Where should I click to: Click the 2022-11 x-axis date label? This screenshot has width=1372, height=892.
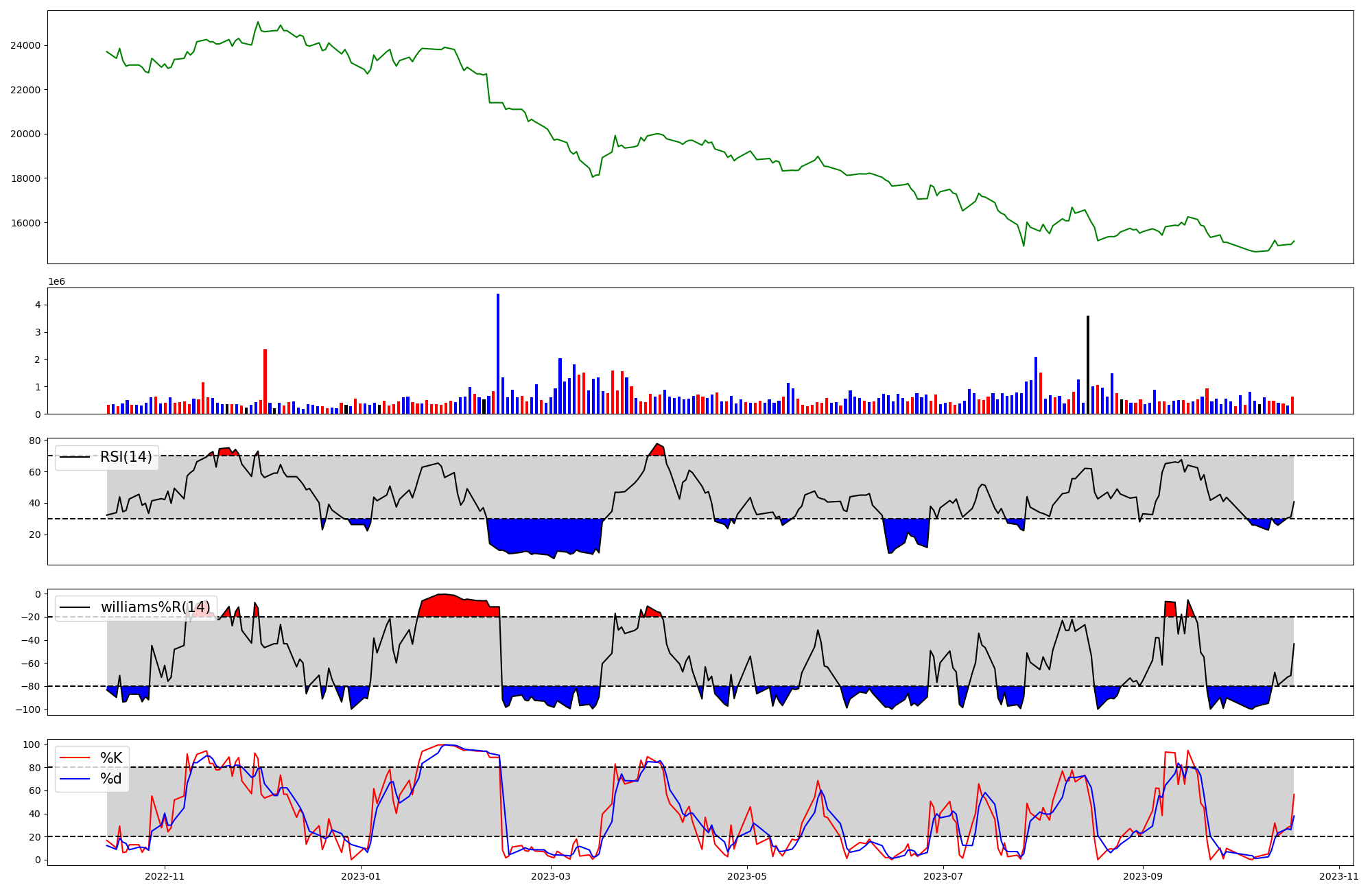point(165,876)
